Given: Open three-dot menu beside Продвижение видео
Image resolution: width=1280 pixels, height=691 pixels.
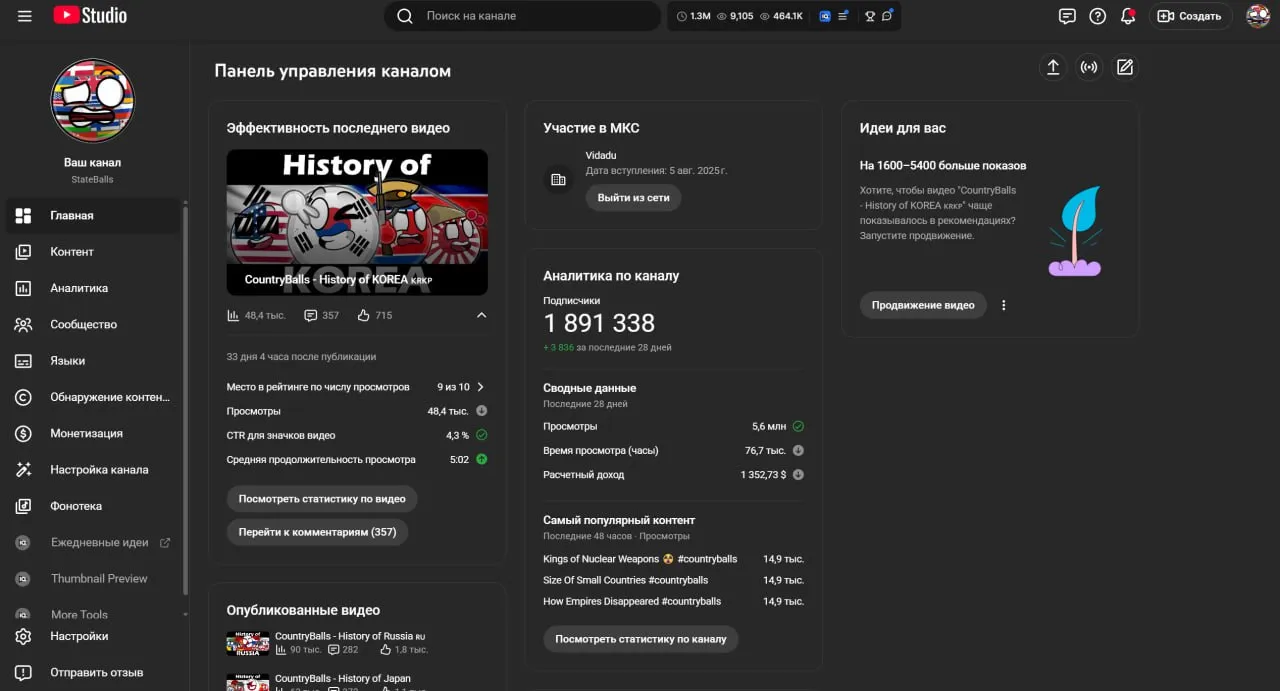Looking at the screenshot, I should click(1004, 305).
